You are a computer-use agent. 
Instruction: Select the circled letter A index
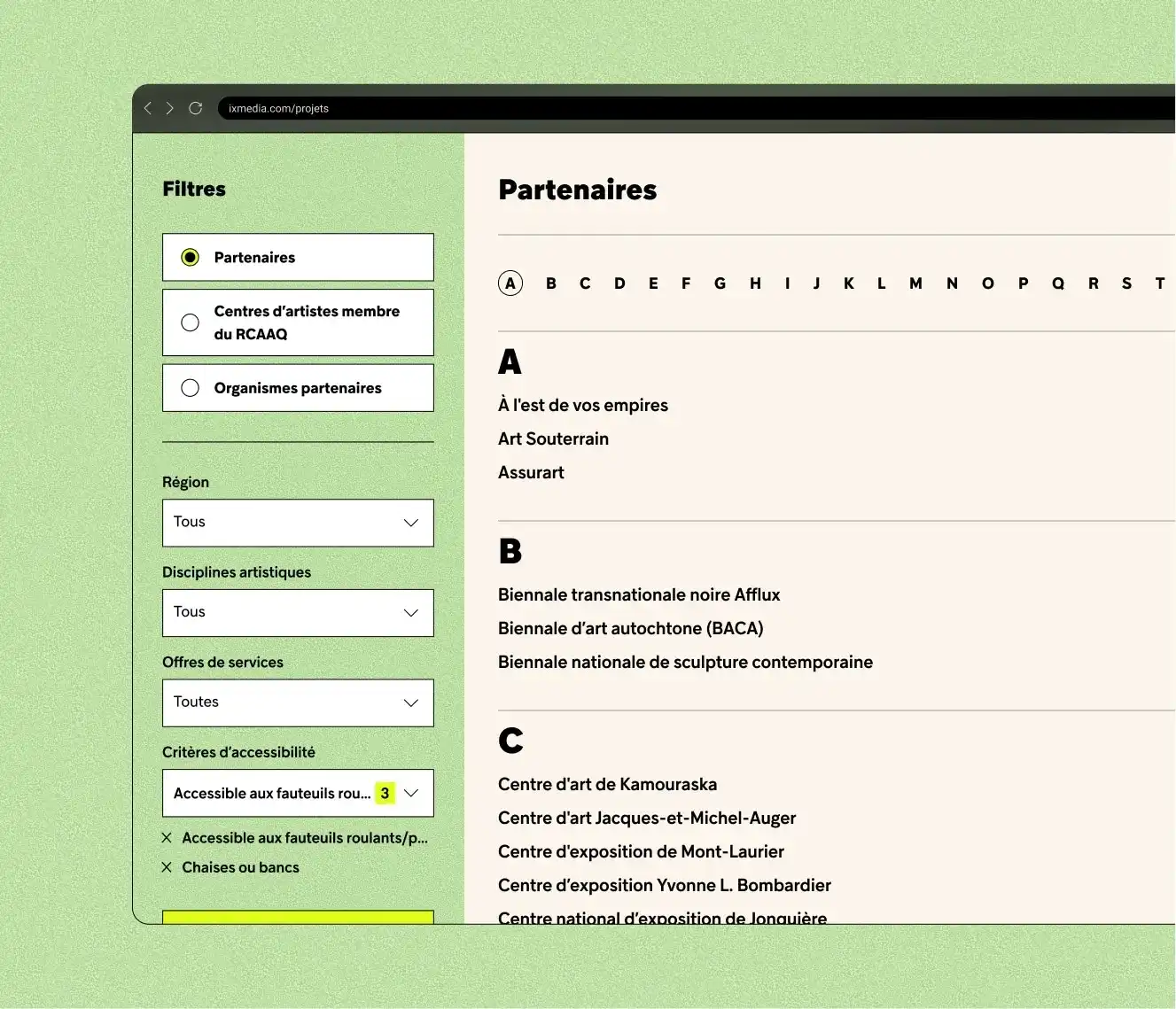point(510,283)
